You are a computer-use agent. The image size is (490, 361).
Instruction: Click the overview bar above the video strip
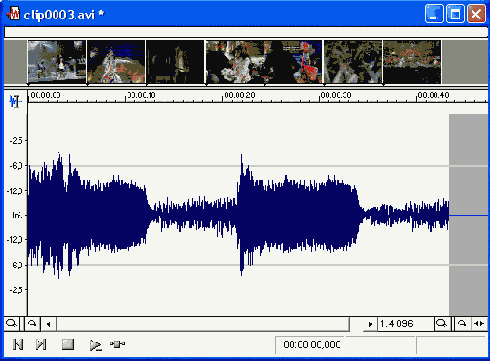[x=246, y=32]
